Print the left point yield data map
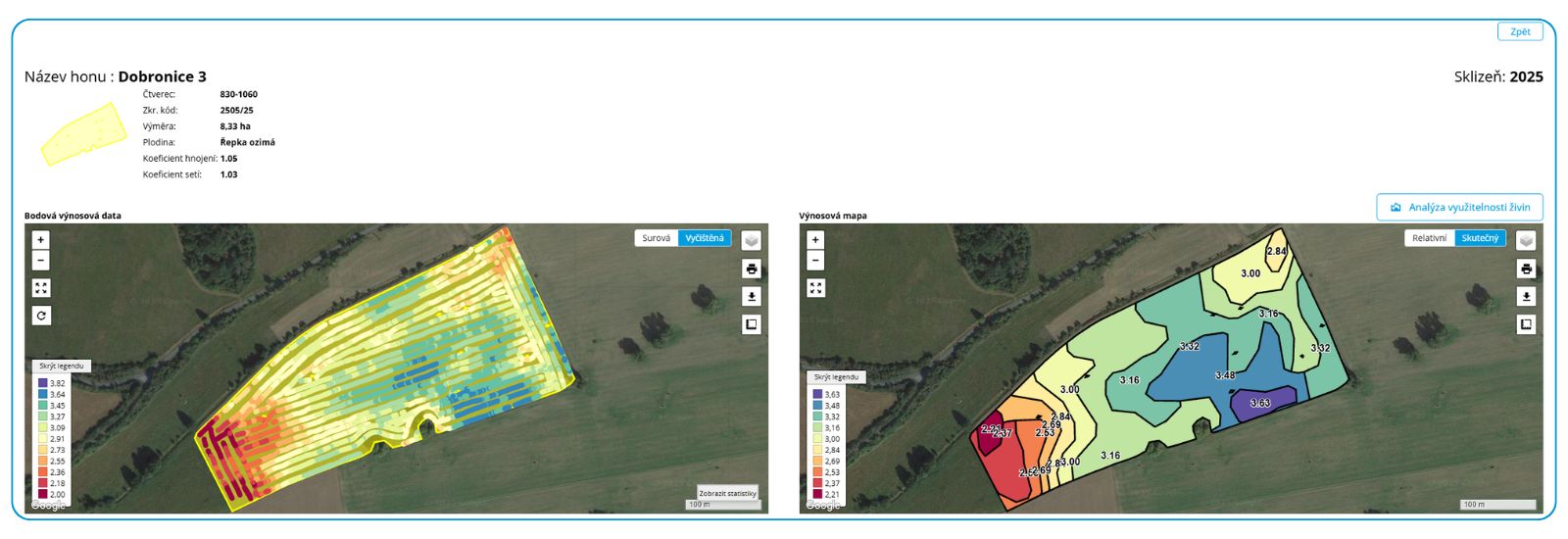Screen dimensions: 1568x539 click(x=752, y=269)
